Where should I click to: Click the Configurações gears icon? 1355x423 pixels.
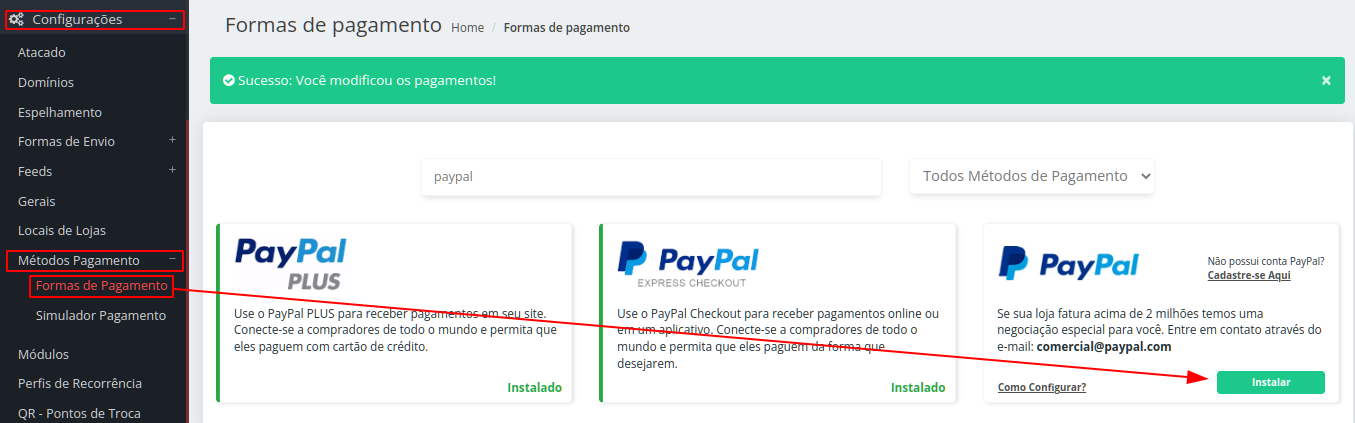(x=17, y=19)
